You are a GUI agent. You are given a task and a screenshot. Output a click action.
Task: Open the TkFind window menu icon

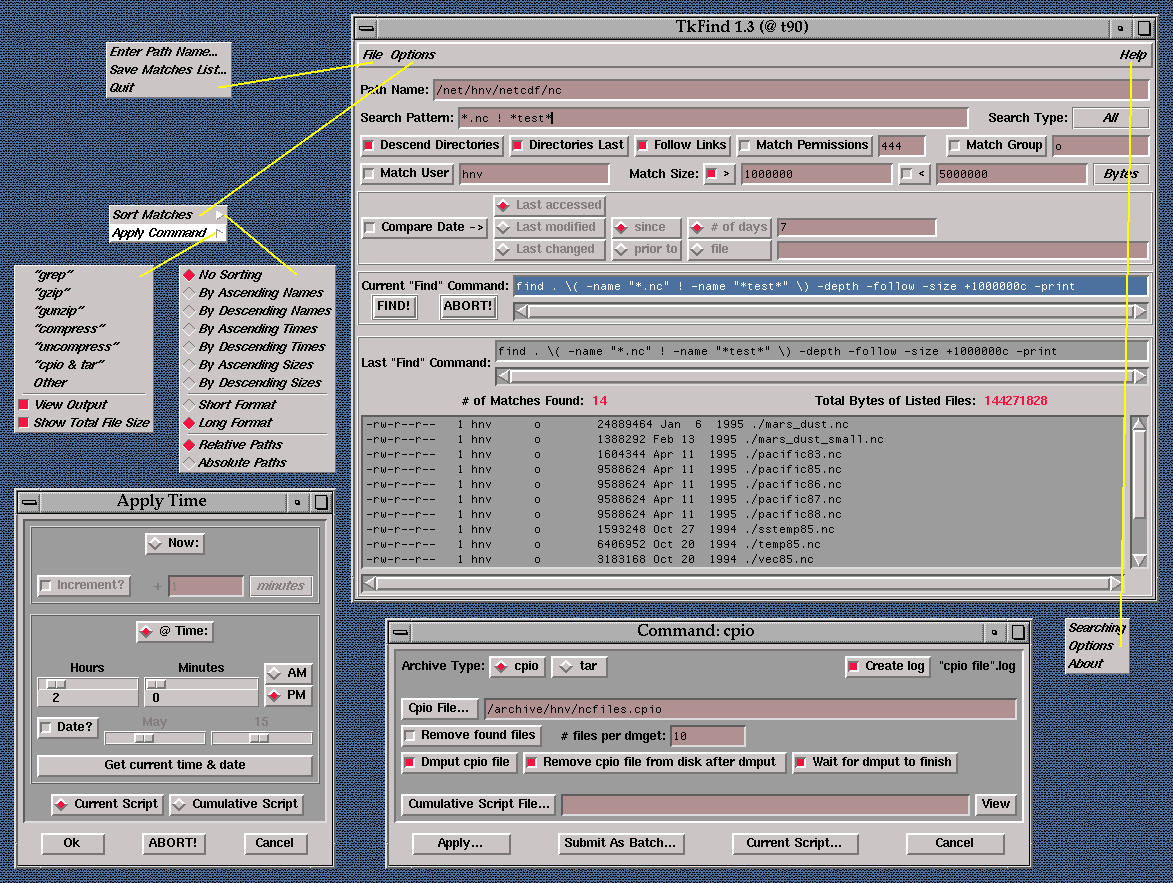click(368, 29)
